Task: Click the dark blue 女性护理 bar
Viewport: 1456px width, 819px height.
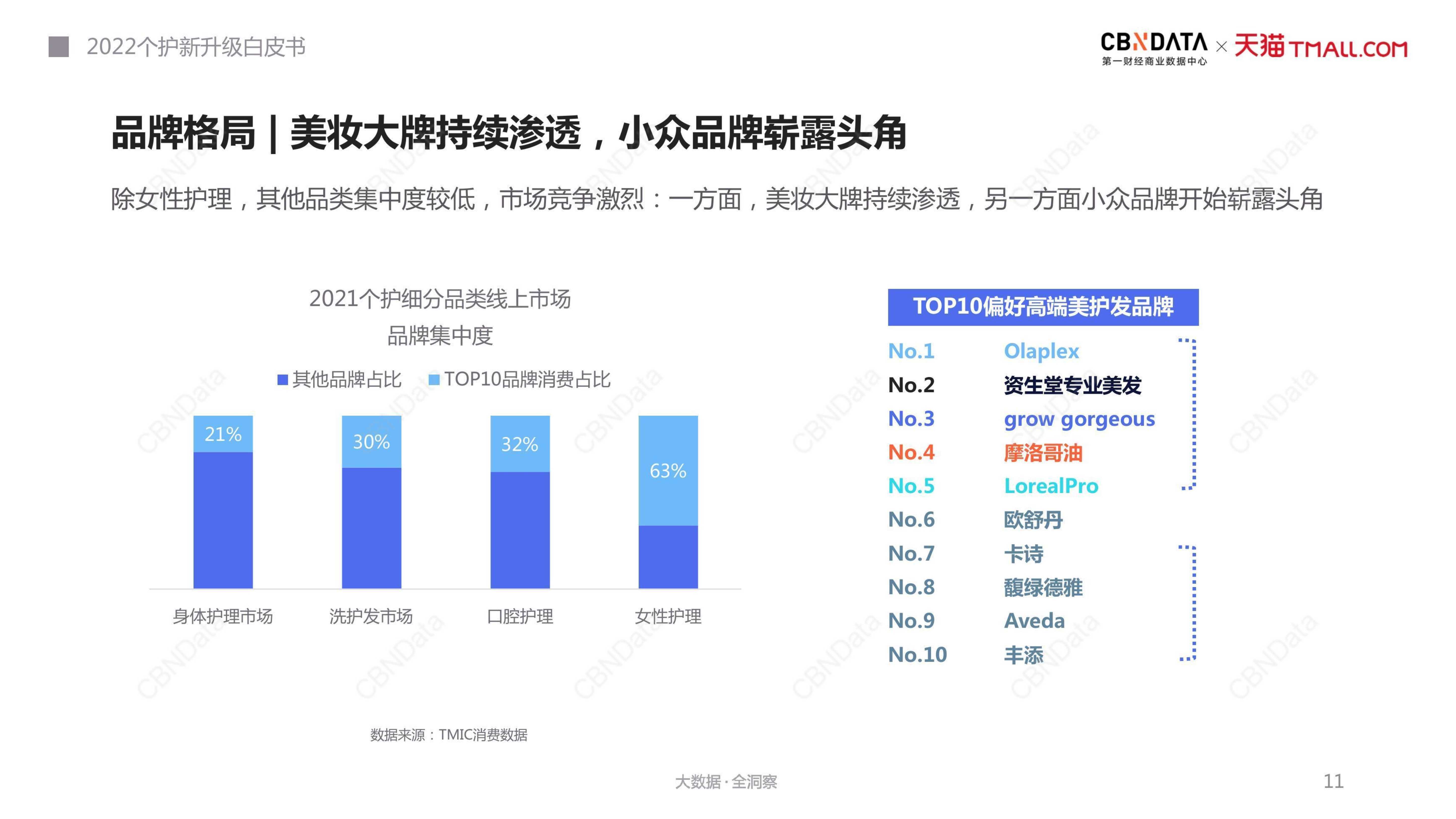Action: [668, 557]
